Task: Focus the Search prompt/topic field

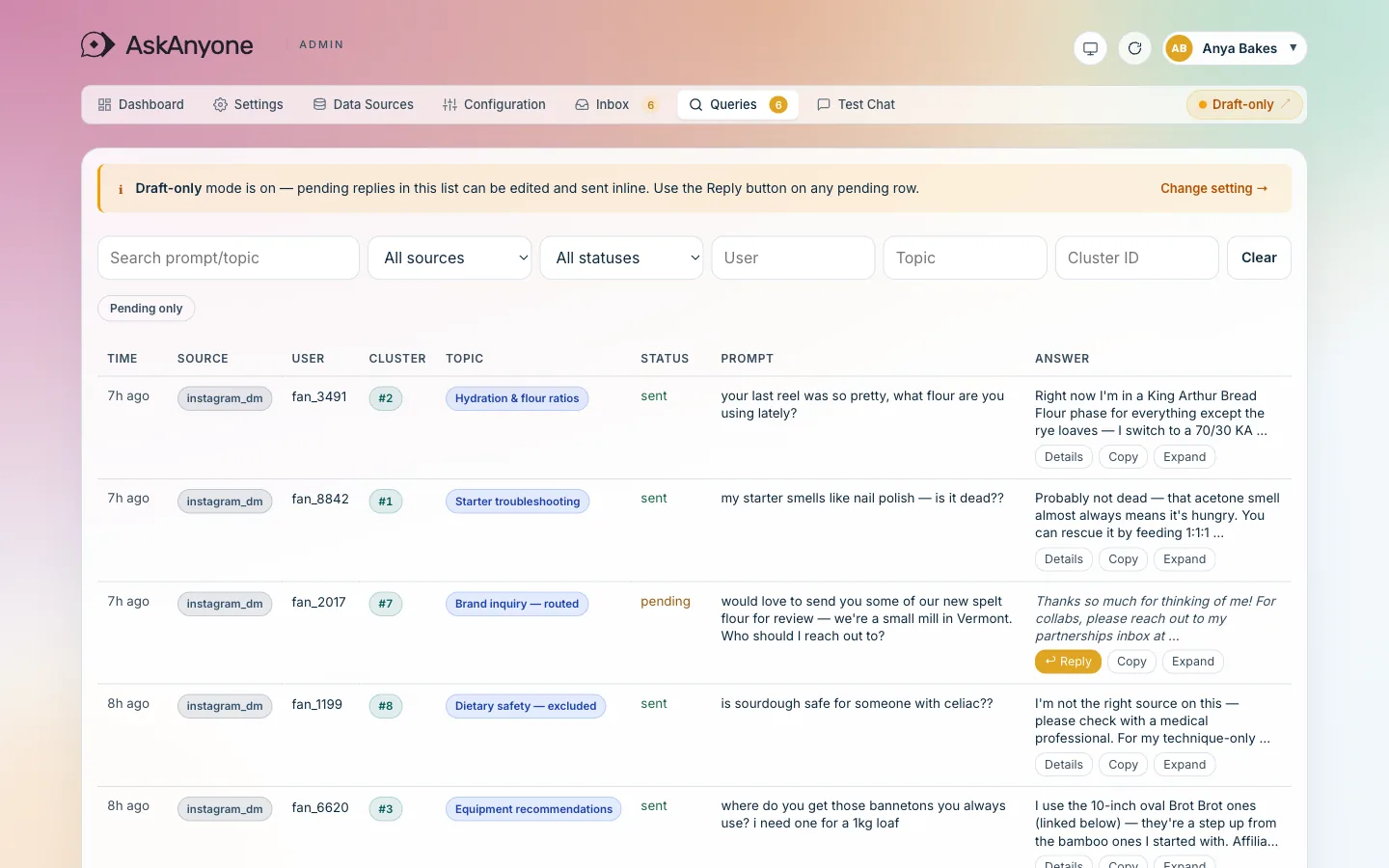Action: [x=229, y=258]
